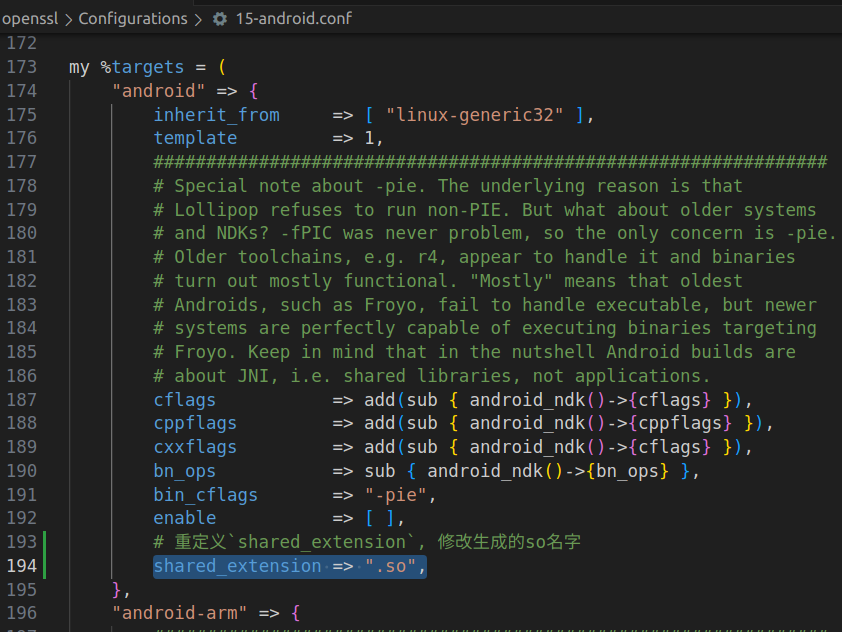The image size is (842, 632).
Task: Select the 15-android.conf breadcrumb item
Action: click(x=294, y=19)
